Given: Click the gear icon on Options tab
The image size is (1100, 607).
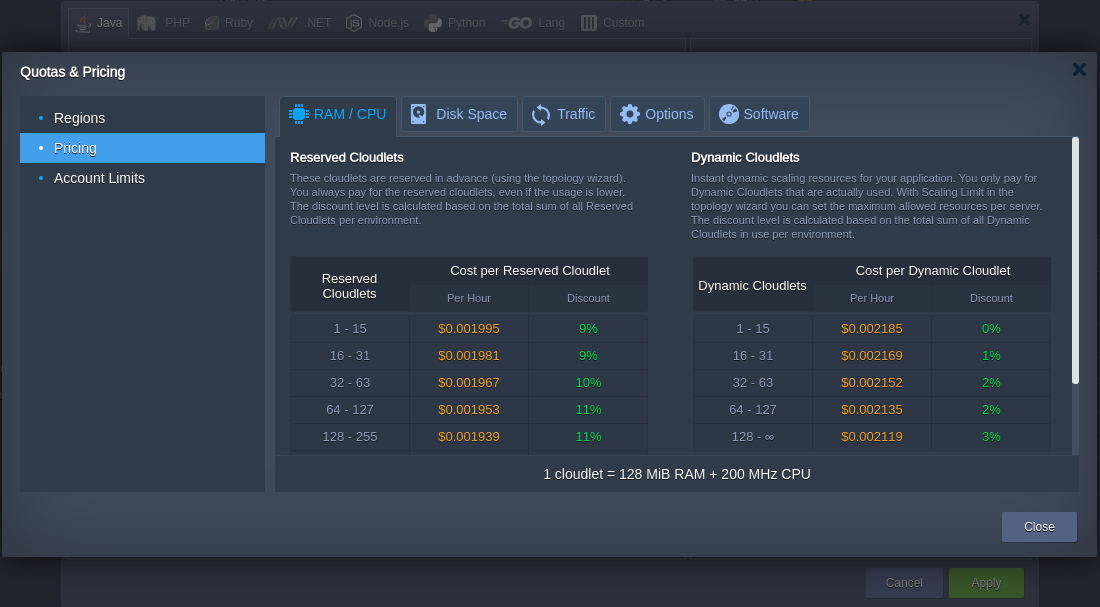Looking at the screenshot, I should pyautogui.click(x=629, y=113).
